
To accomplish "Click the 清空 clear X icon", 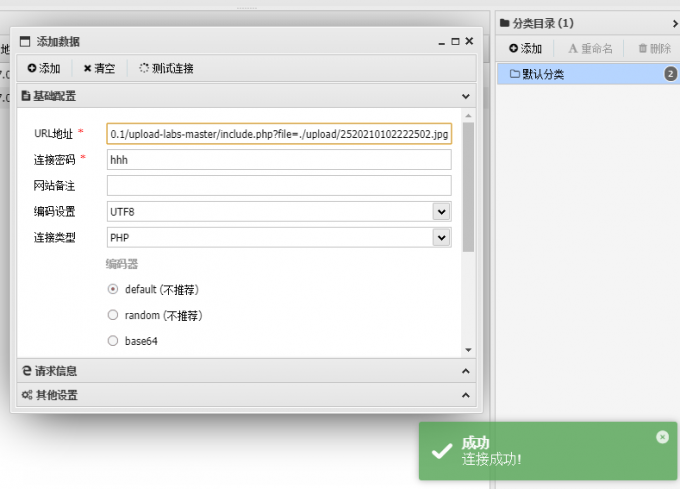I will coord(87,68).
